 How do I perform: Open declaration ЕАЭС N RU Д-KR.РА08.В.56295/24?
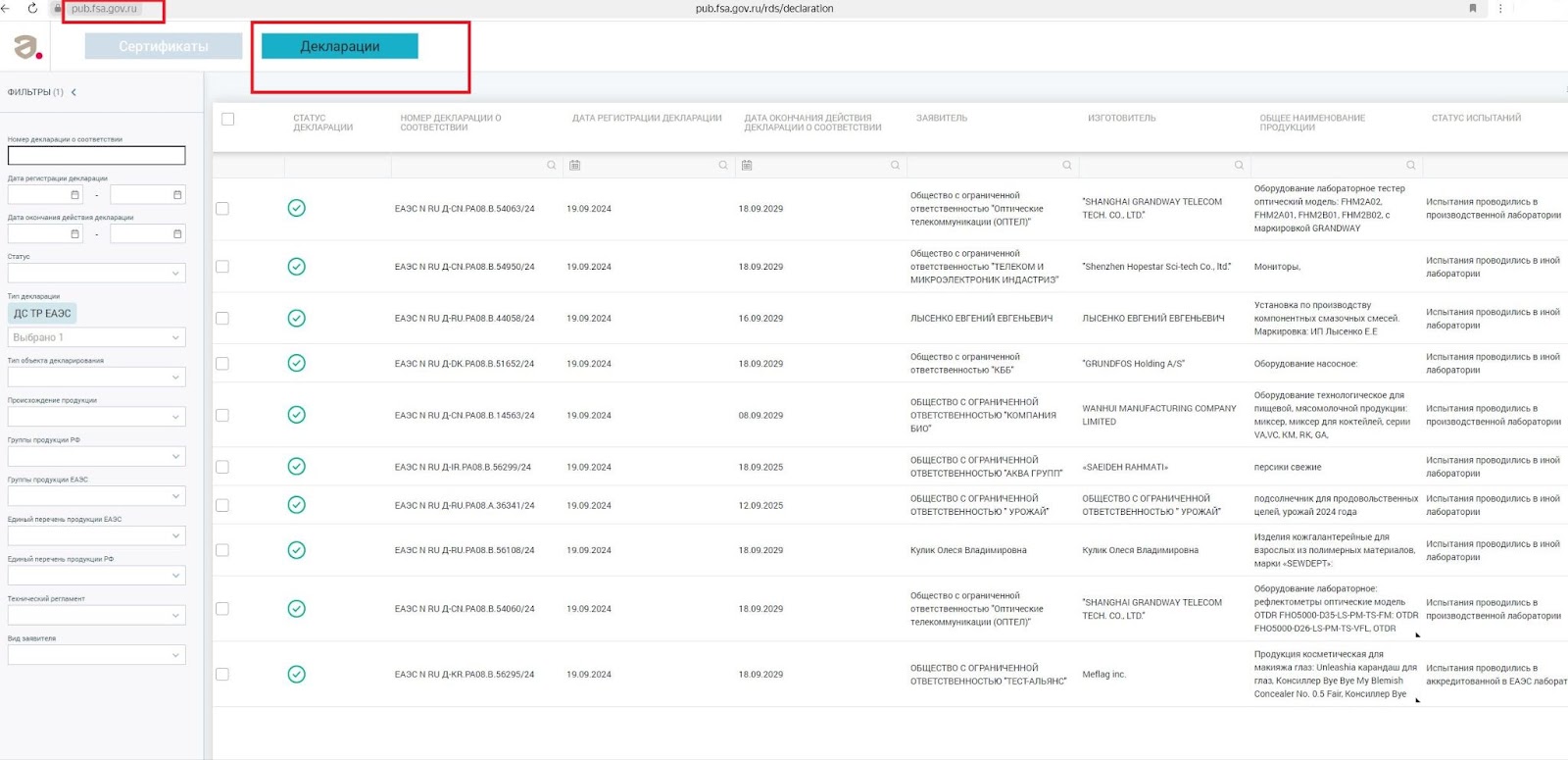[x=465, y=675]
